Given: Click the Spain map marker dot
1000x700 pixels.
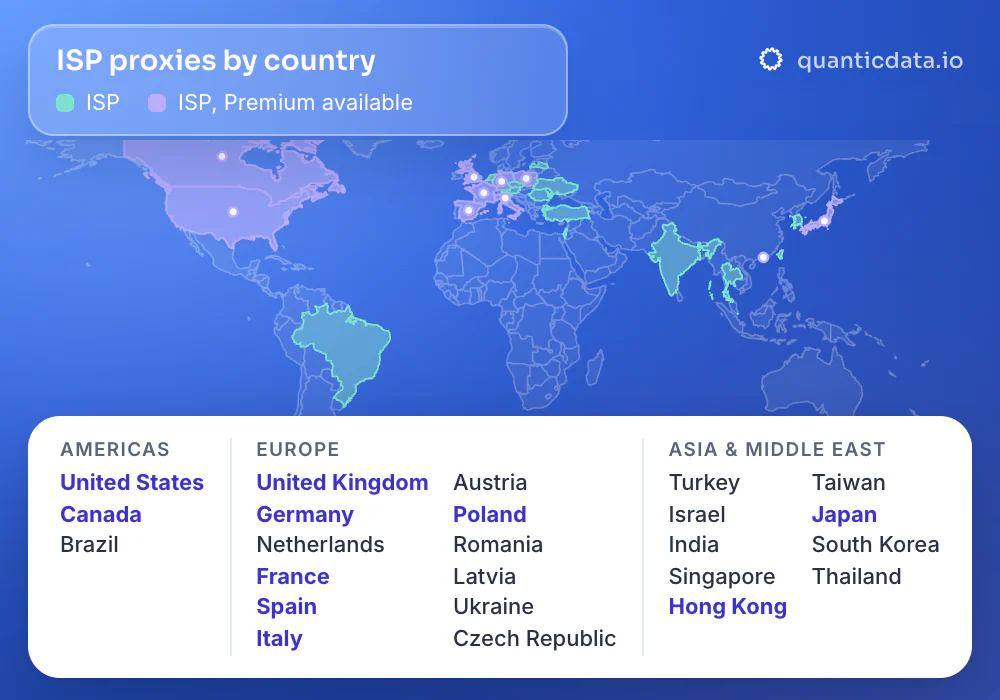Looking at the screenshot, I should point(469,210).
